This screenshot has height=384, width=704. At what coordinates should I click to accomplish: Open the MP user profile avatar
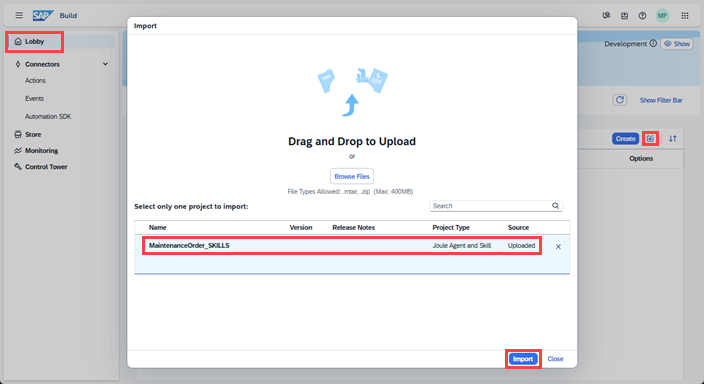point(662,15)
